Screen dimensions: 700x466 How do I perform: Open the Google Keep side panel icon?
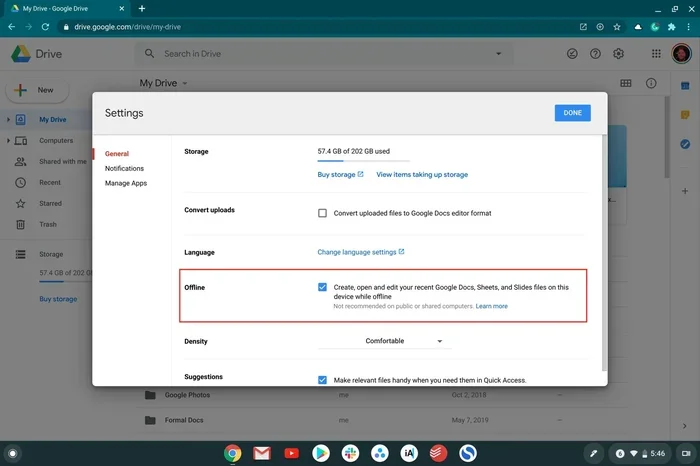685,115
